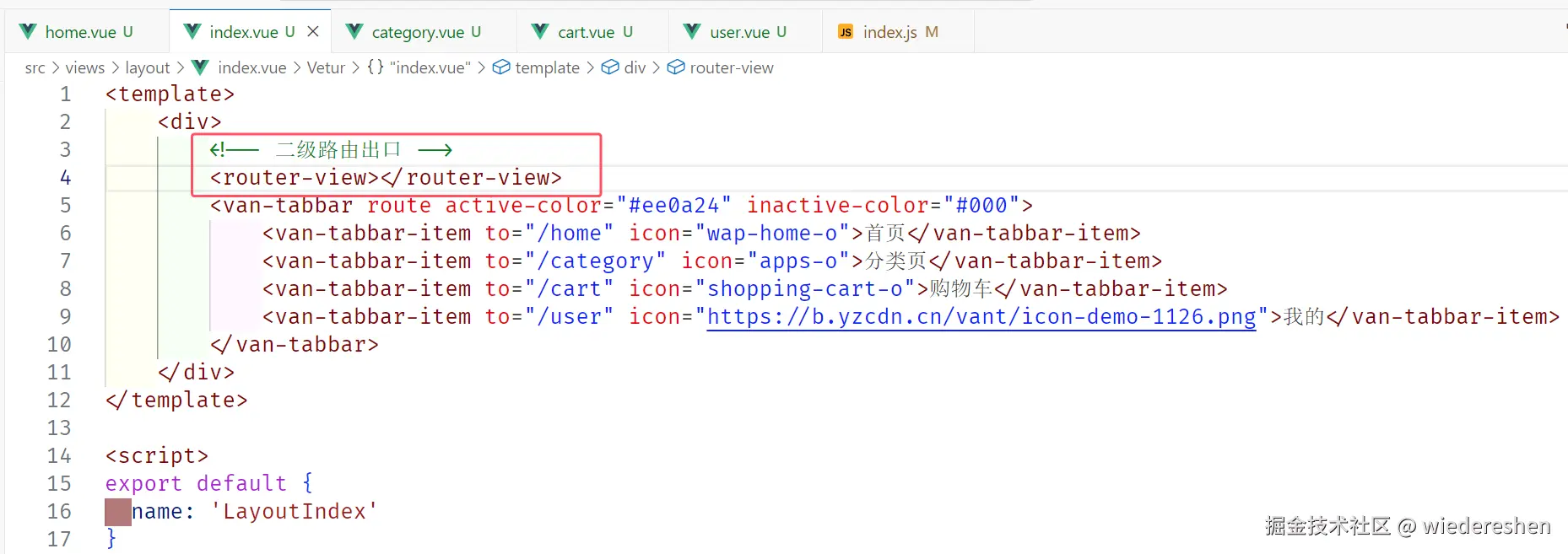Click the Vue icon on the index.vue tab

tap(192, 31)
